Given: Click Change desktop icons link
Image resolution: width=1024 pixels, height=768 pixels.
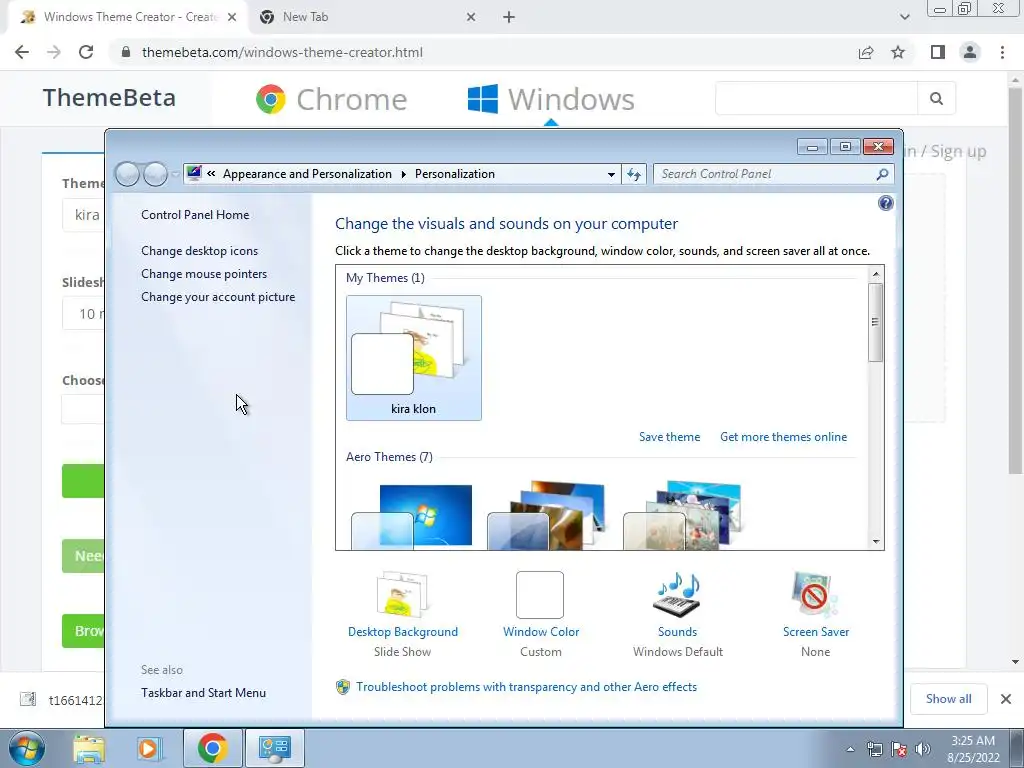Looking at the screenshot, I should [x=199, y=251].
